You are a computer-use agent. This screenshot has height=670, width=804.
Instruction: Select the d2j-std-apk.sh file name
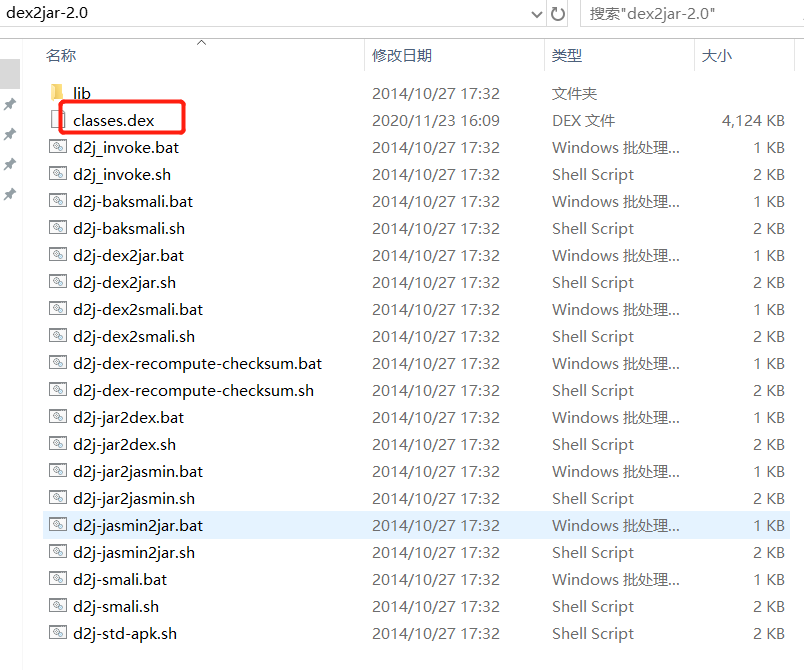[125, 634]
